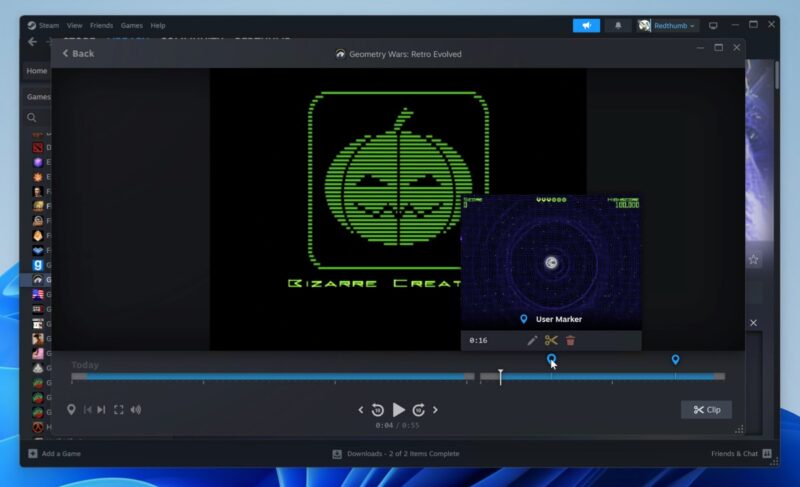
Task: Select the second marker near timeline end
Action: click(676, 360)
